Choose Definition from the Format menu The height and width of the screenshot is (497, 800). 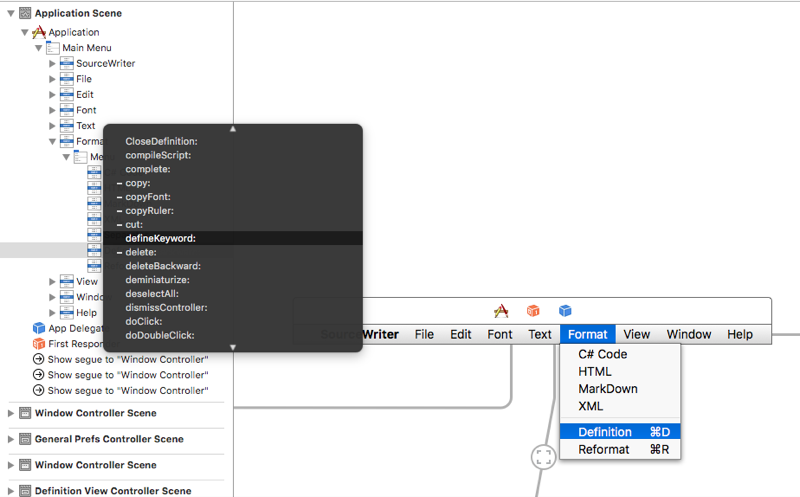coord(604,432)
